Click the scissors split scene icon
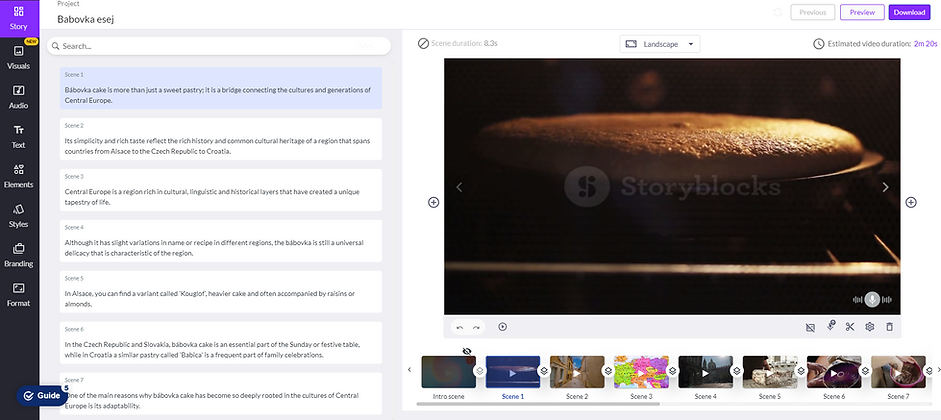Screen dimensions: 941x420 pyautogui.click(x=850, y=327)
